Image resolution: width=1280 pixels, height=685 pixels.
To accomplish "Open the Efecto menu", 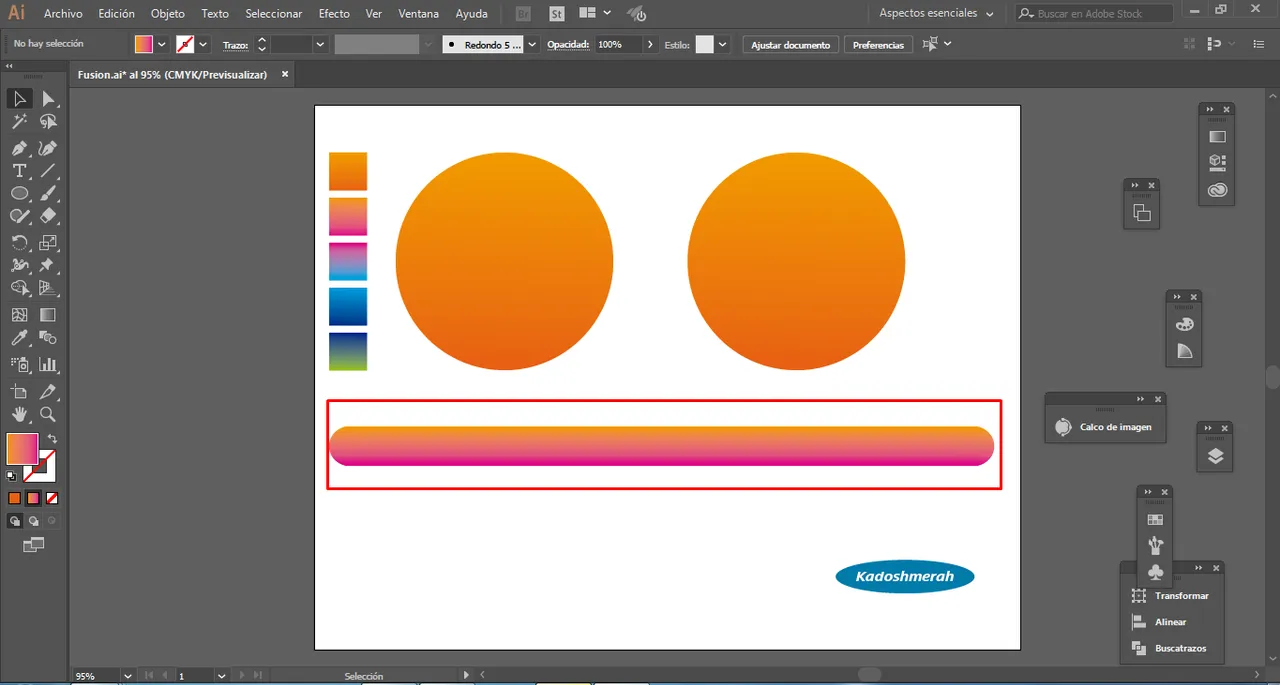I will [x=334, y=14].
